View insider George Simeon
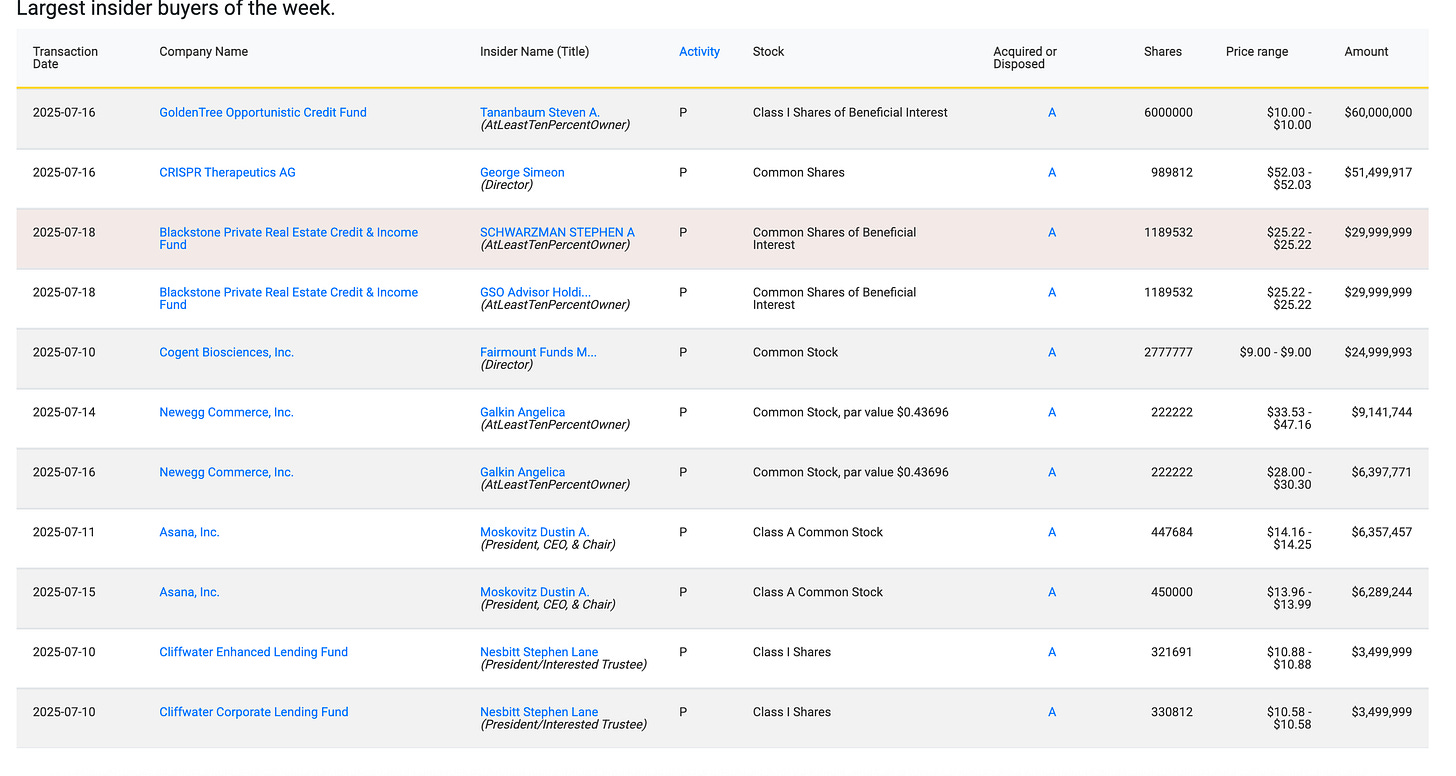This screenshot has height=776, width=1456. coord(522,173)
